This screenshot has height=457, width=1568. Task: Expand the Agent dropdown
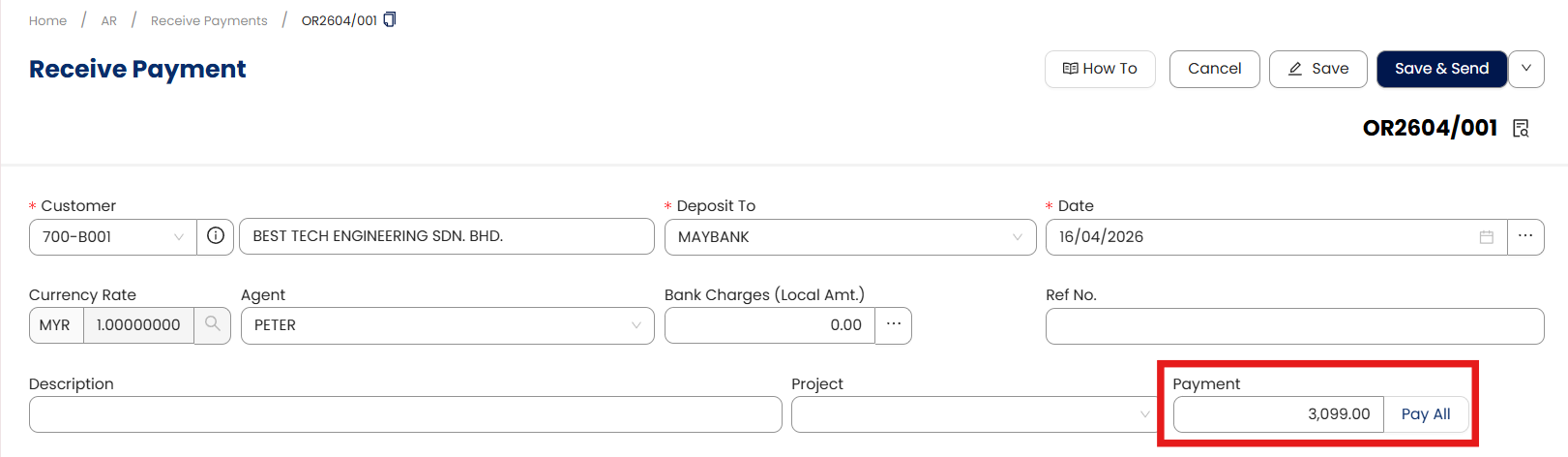[636, 325]
